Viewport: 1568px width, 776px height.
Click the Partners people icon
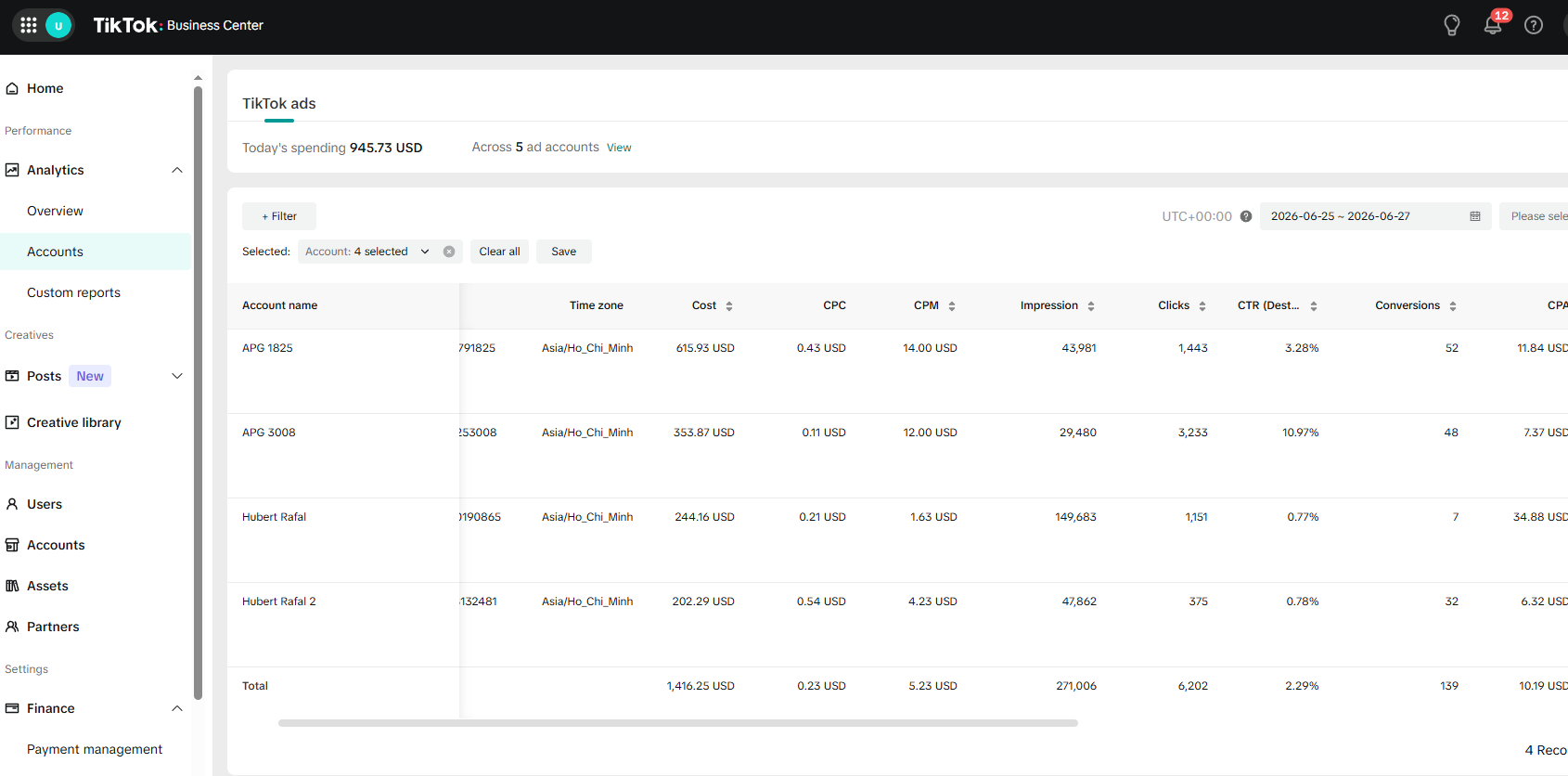click(12, 627)
